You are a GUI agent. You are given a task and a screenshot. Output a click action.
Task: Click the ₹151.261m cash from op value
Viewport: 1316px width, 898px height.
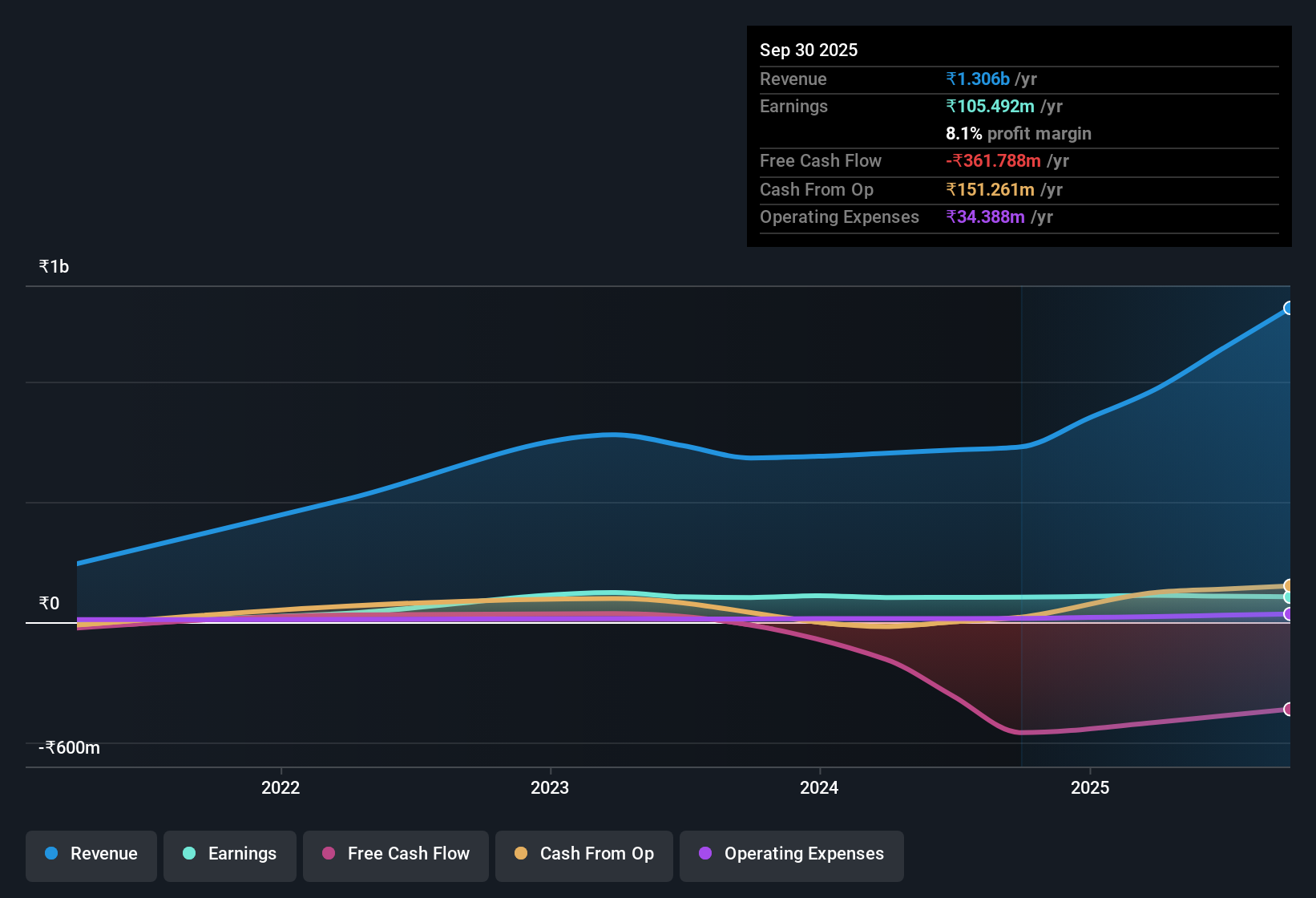[990, 189]
